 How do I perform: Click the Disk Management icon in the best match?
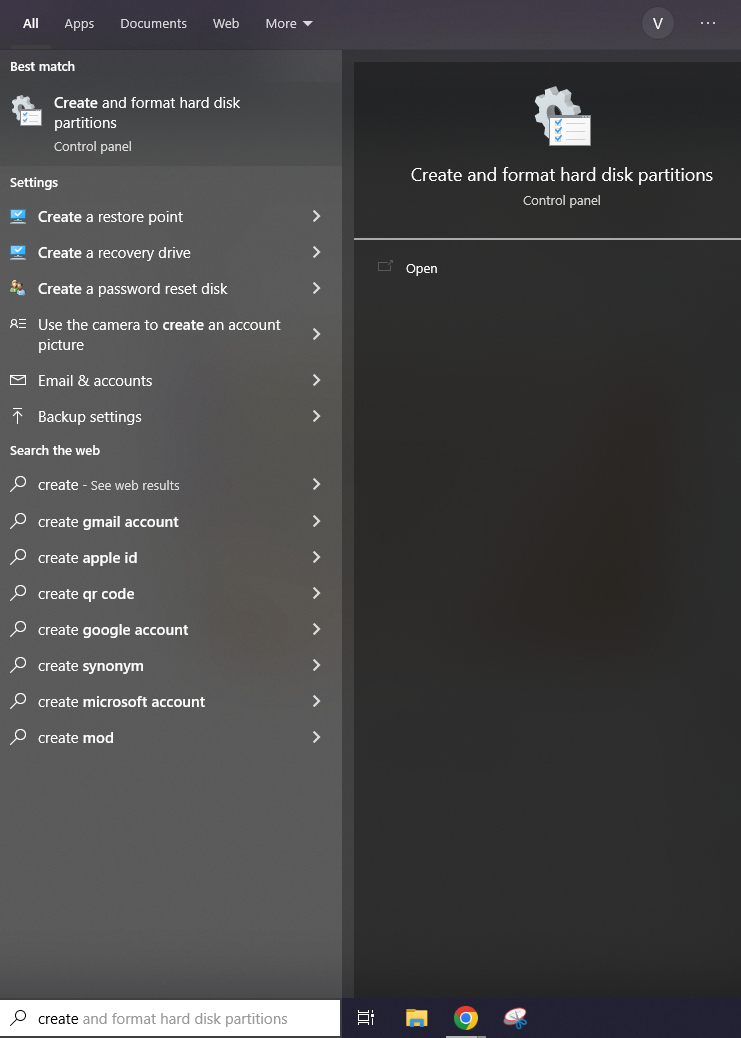click(26, 110)
